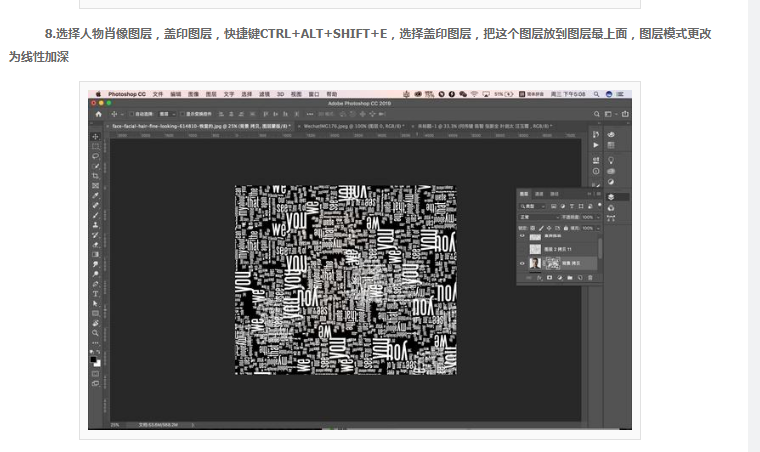Click the delete layer trash icon
The image size is (760, 452).
[590, 278]
